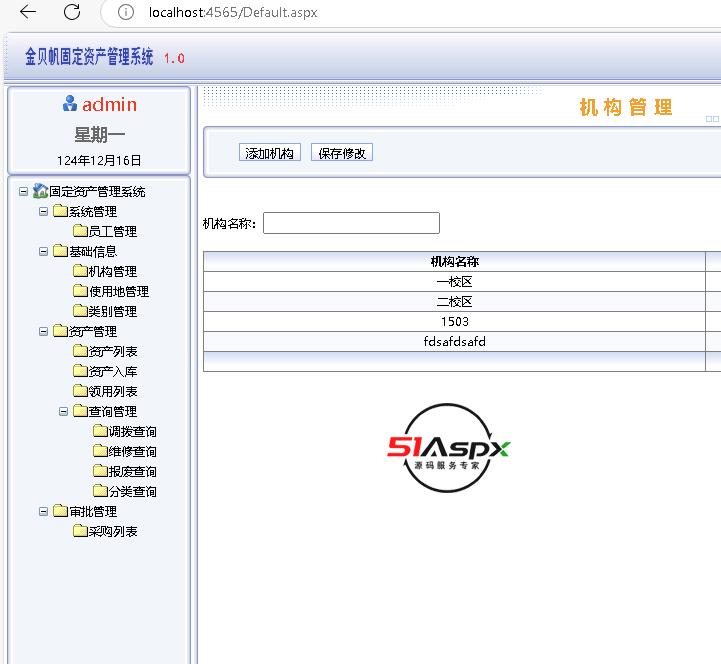Click the folder icon beside 员工管理
Viewport: 721px width, 664px height.
80,231
